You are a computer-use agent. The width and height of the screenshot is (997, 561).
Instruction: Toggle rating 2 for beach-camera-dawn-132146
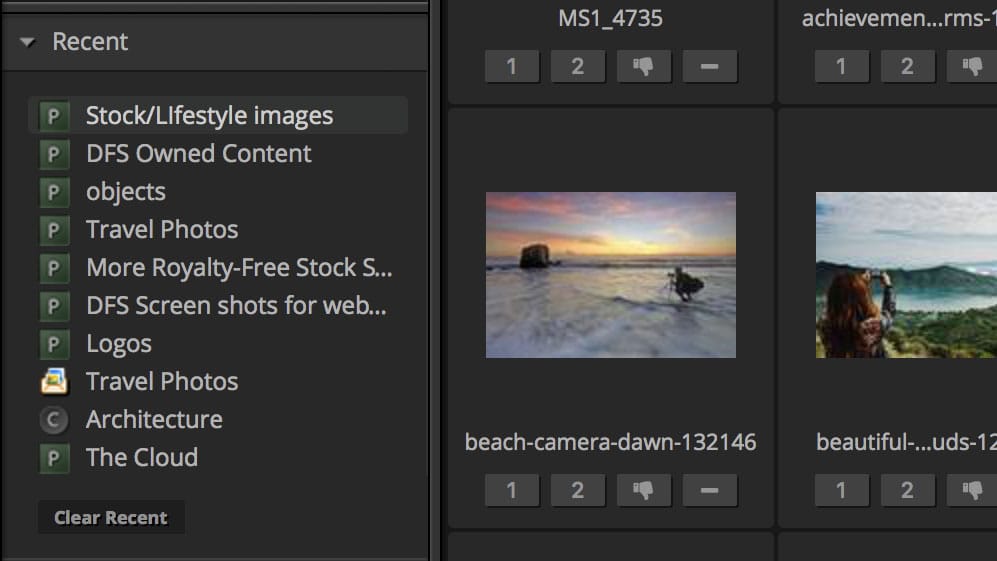pos(578,490)
